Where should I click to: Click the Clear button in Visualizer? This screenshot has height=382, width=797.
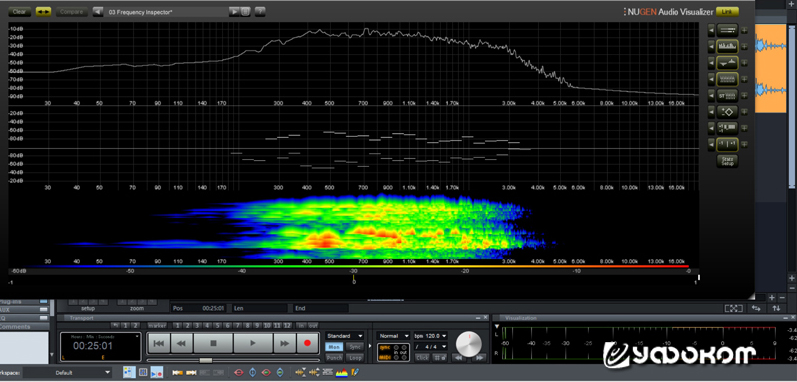point(20,11)
